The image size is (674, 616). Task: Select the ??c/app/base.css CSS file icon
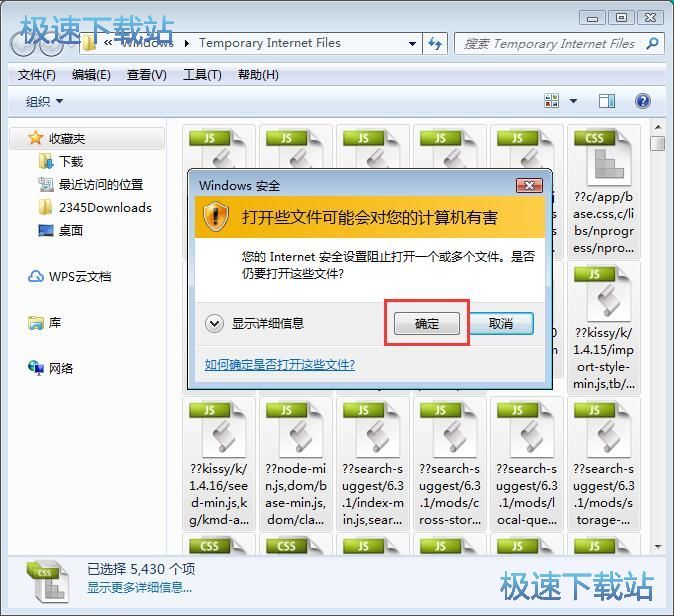603,157
